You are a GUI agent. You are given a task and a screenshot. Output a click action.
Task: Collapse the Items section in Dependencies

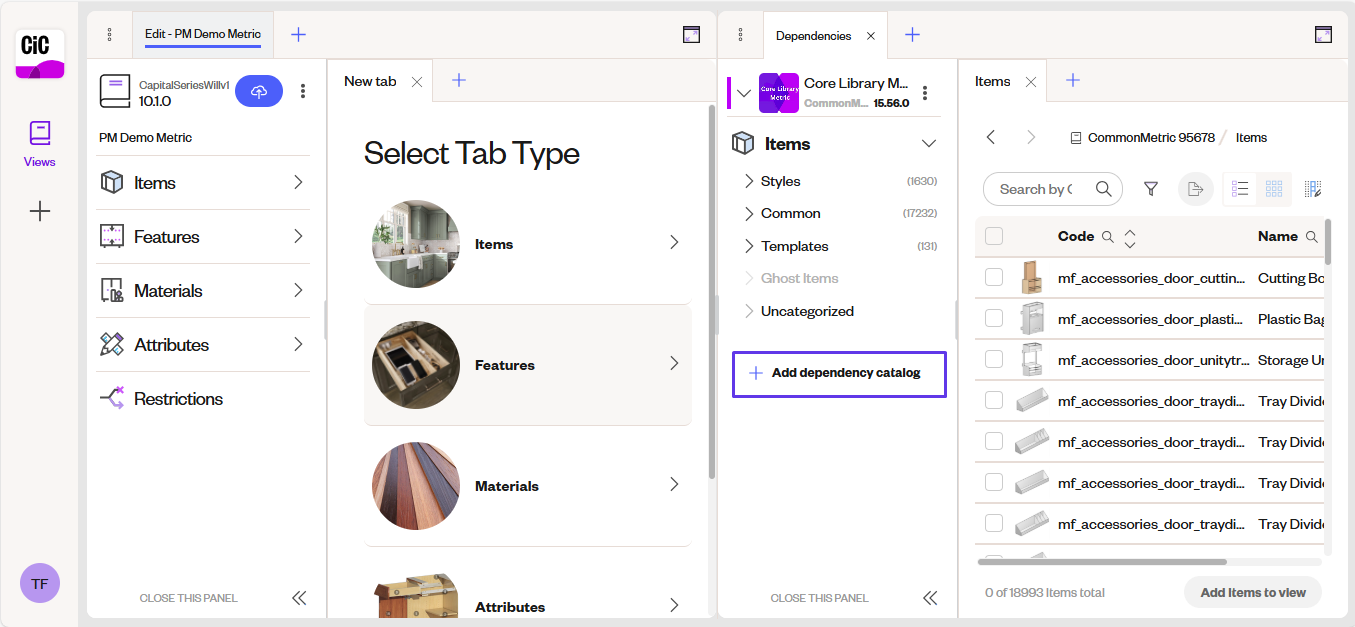click(929, 144)
